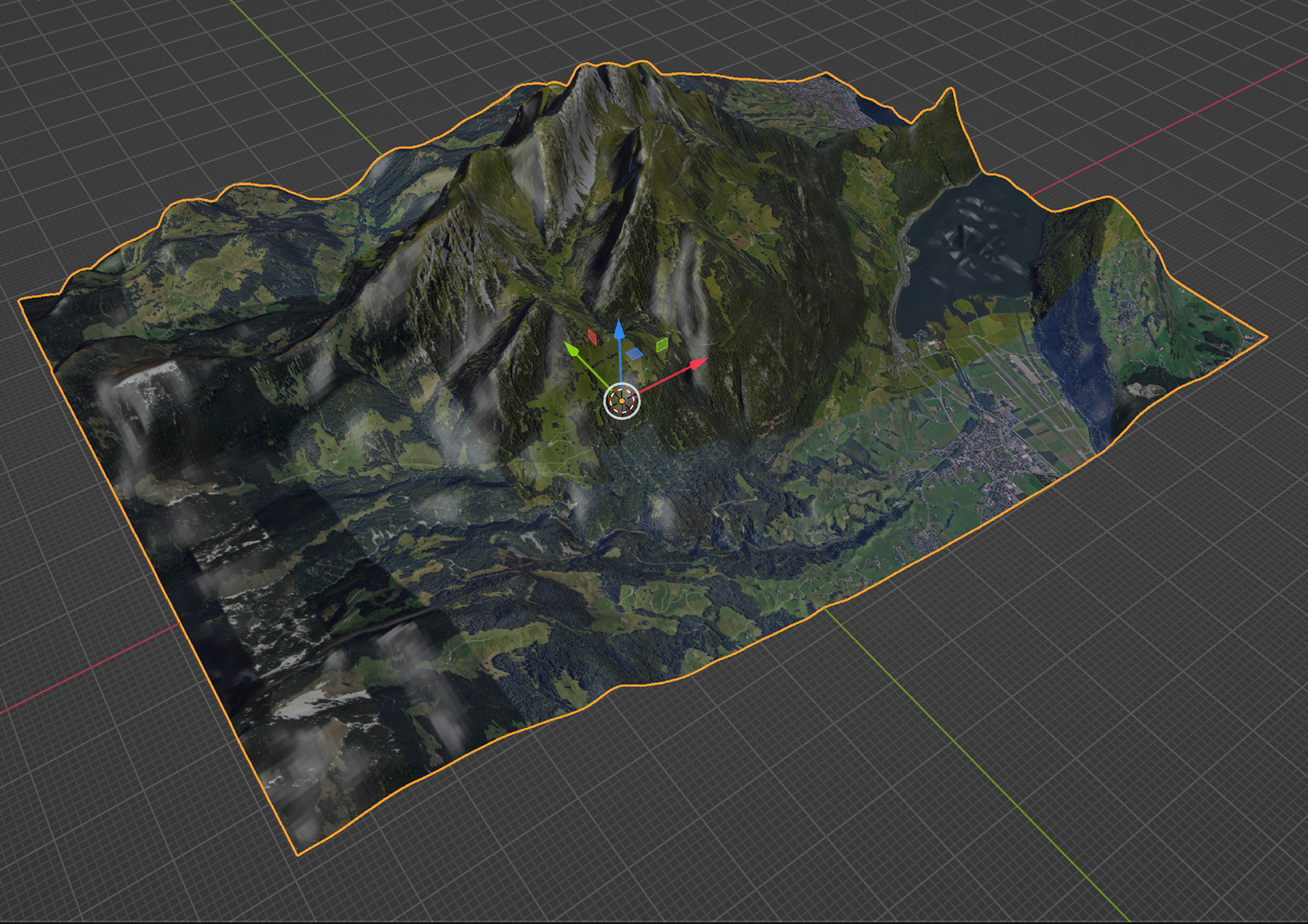The width and height of the screenshot is (1308, 924).
Task: Click the blue XY plane handle square
Action: 634,353
